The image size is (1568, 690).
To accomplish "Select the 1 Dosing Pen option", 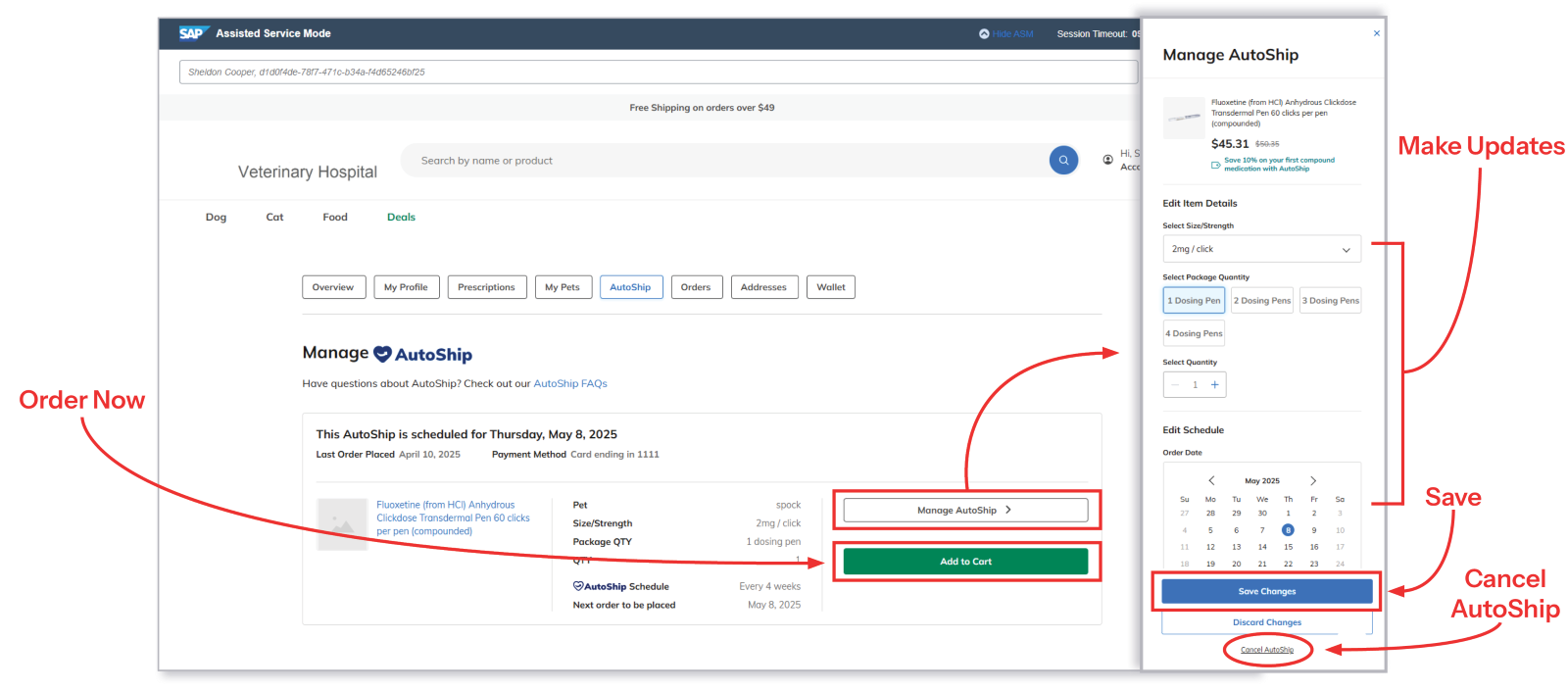I will click(x=1194, y=301).
